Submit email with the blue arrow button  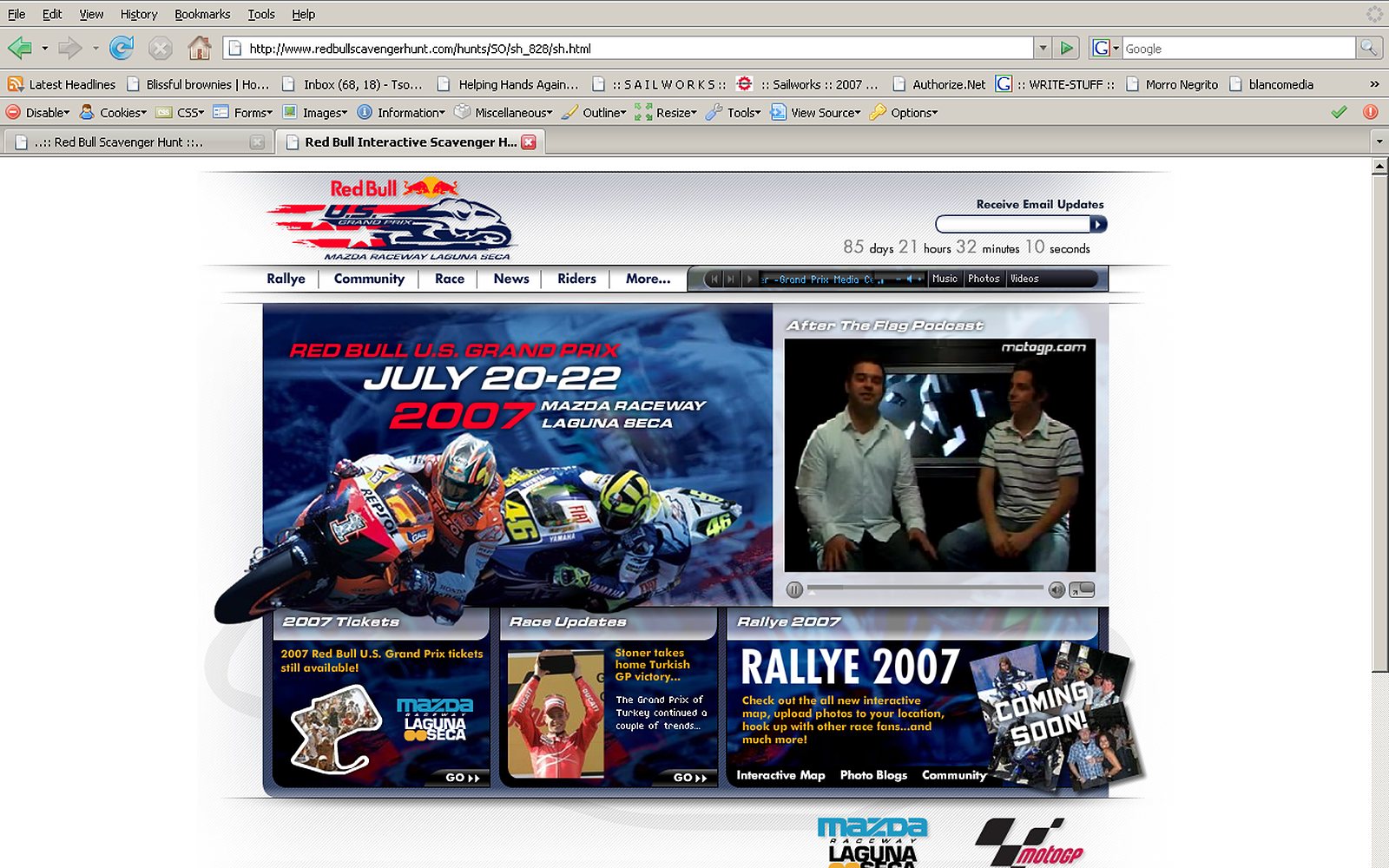[x=1098, y=225]
